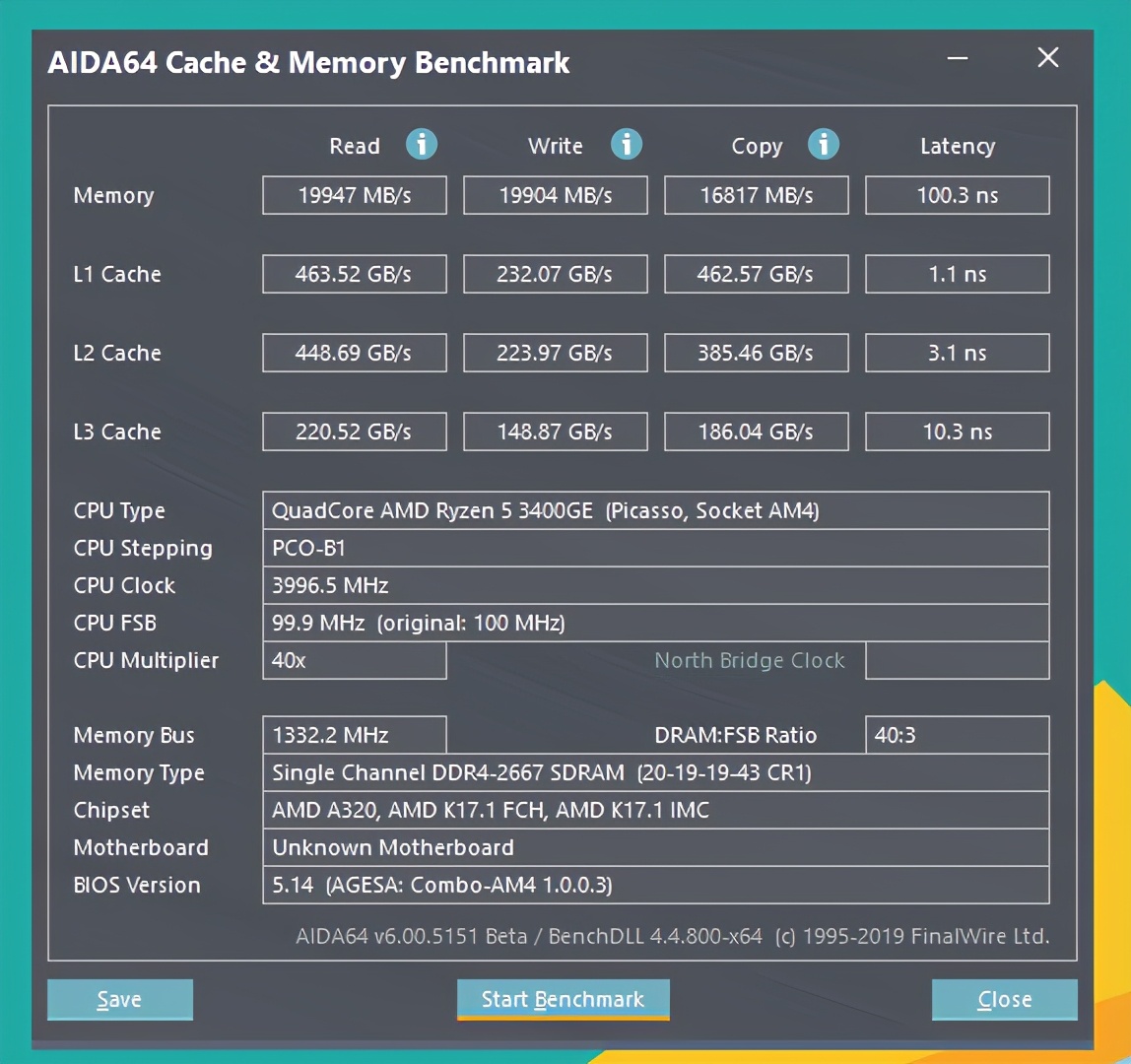Screen dimensions: 1131x1064
Task: Click the L3 Cache row label
Action: click(117, 432)
